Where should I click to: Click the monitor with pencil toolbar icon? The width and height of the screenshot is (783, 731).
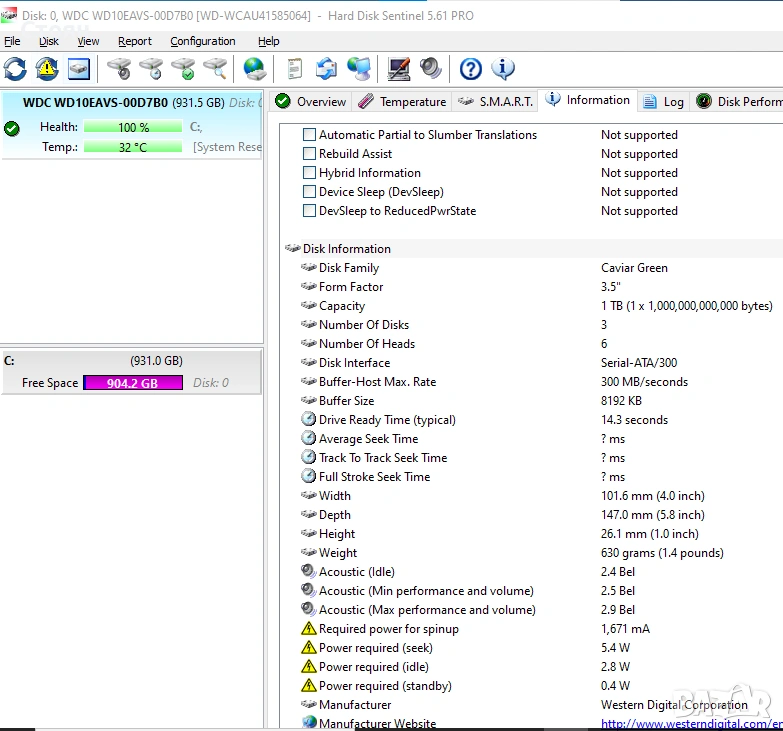click(x=399, y=69)
